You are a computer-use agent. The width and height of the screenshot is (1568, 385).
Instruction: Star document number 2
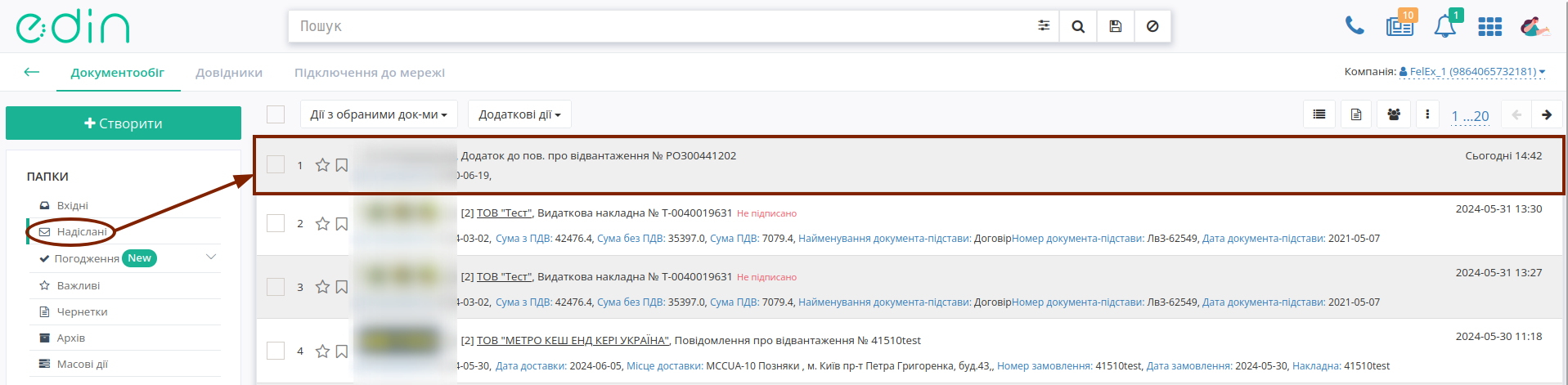(322, 223)
